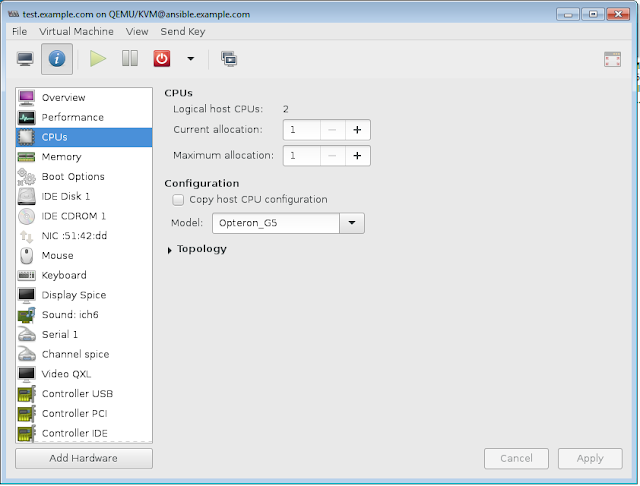Viewport: 640px width, 486px height.
Task: Select the Video QXL label
Action: pos(67,374)
